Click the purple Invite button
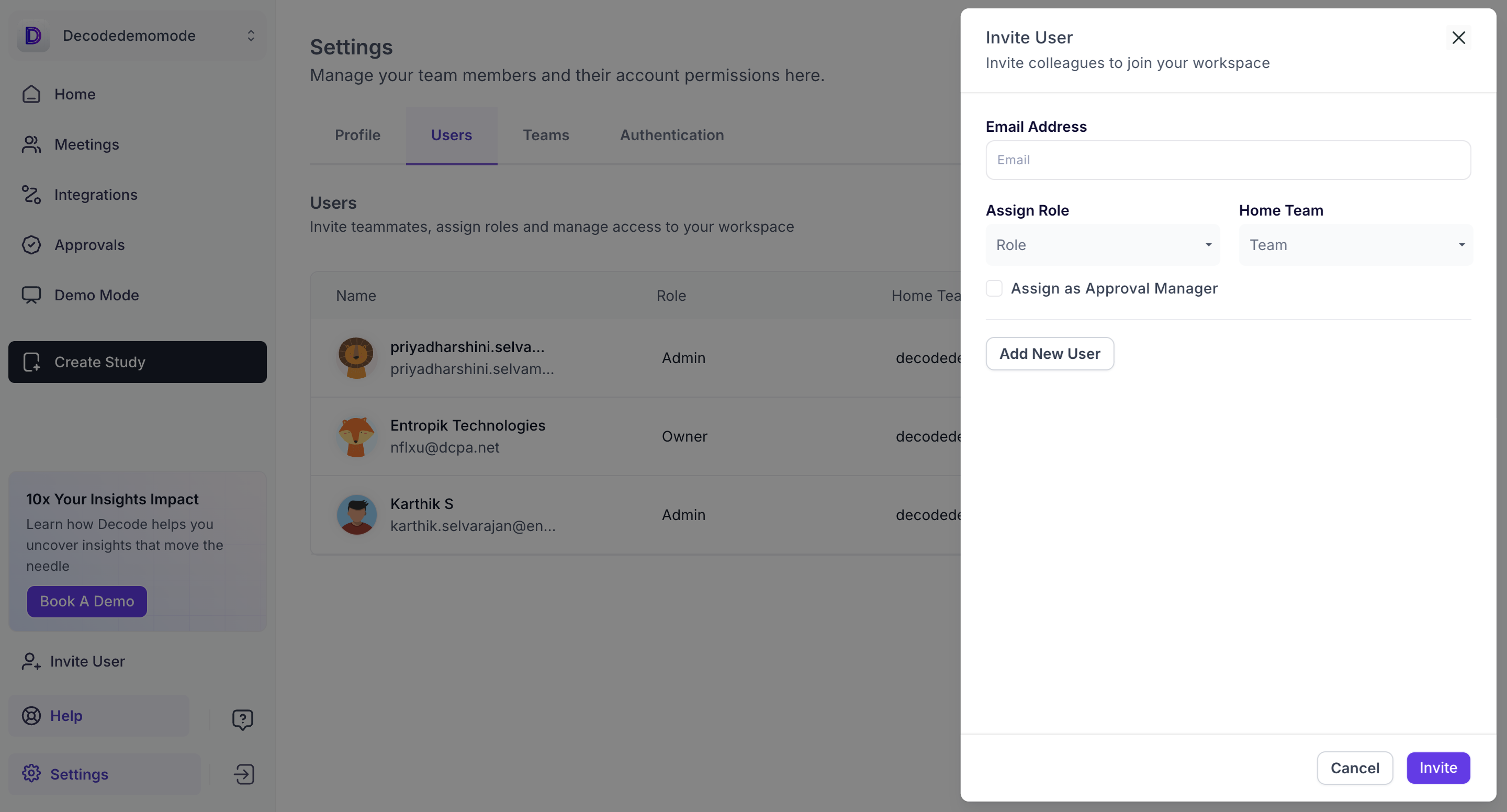1507x812 pixels. [1437, 768]
